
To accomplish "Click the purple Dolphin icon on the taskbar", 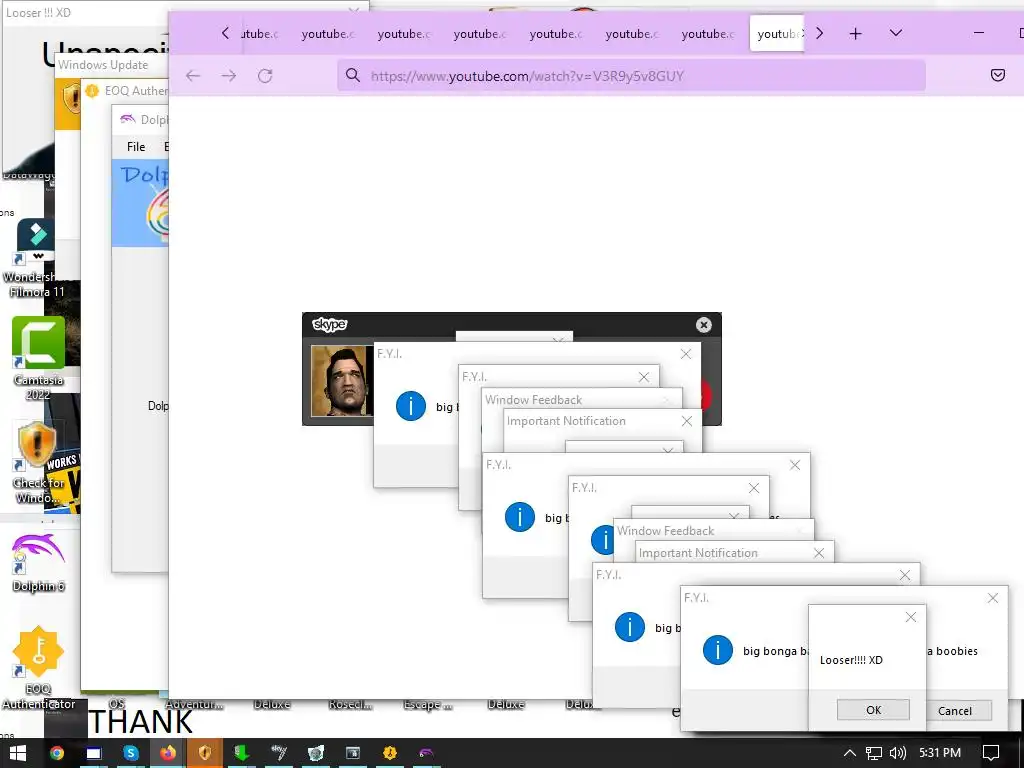I will tap(426, 753).
